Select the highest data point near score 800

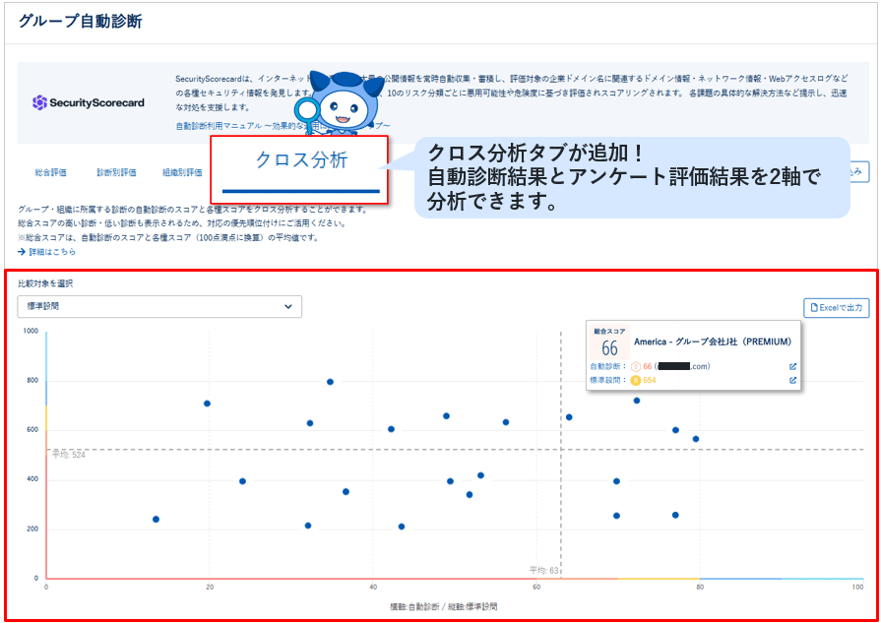tap(330, 381)
